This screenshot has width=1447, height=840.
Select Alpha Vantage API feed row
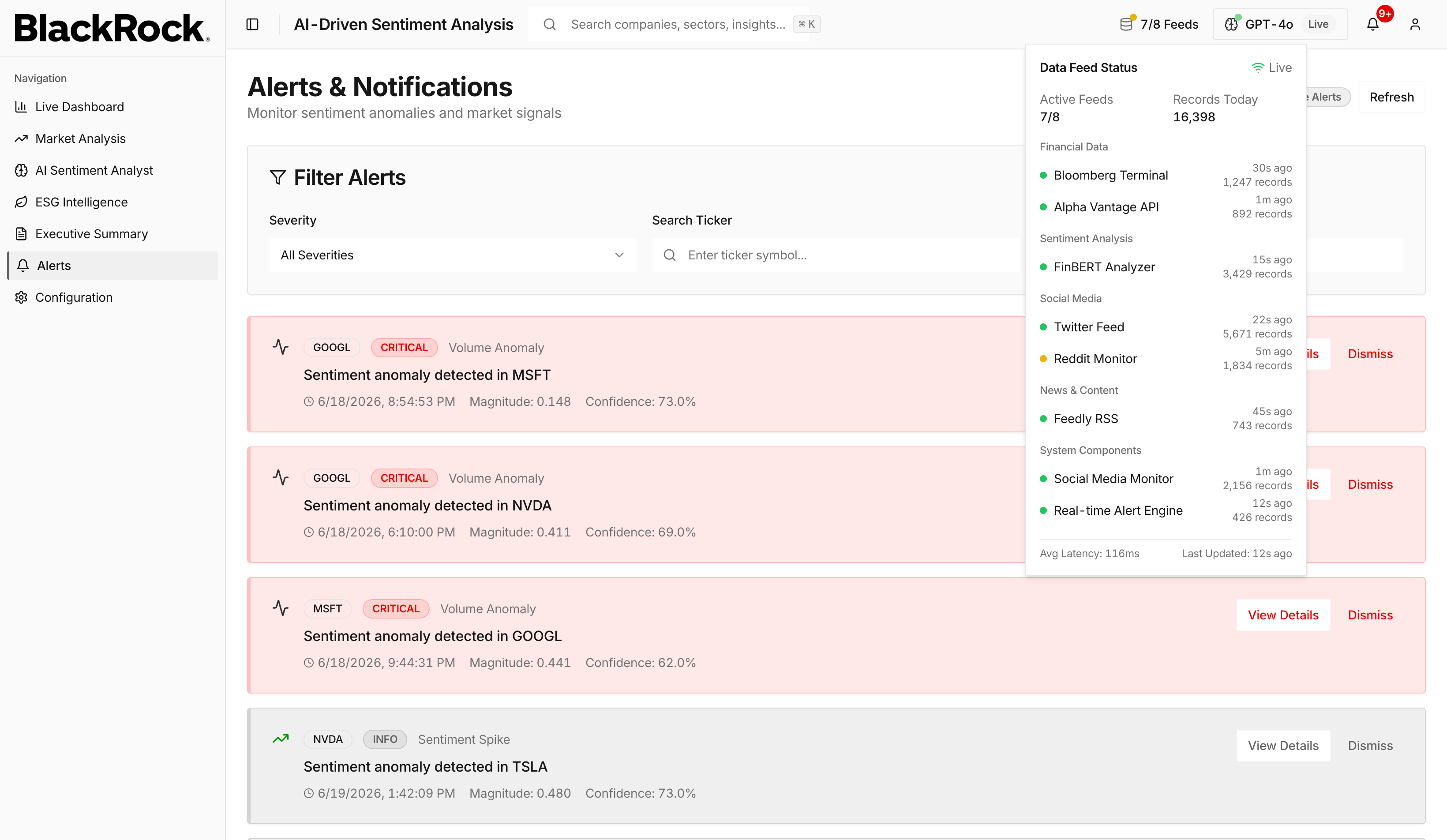(1166, 207)
